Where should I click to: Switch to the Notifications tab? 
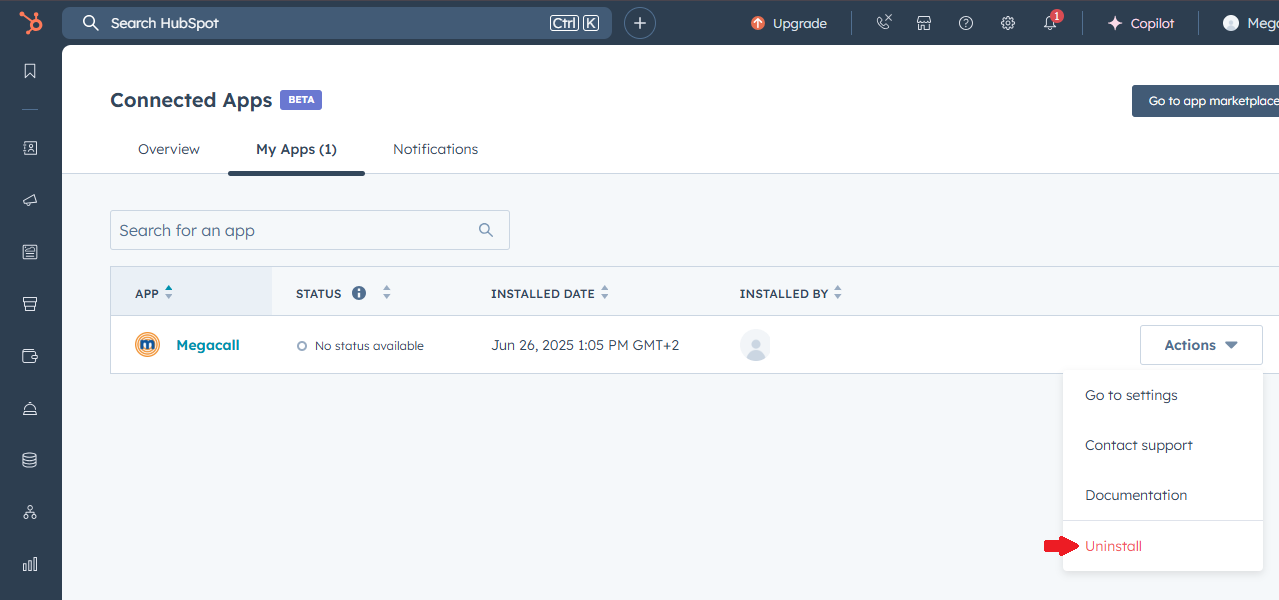click(x=435, y=149)
